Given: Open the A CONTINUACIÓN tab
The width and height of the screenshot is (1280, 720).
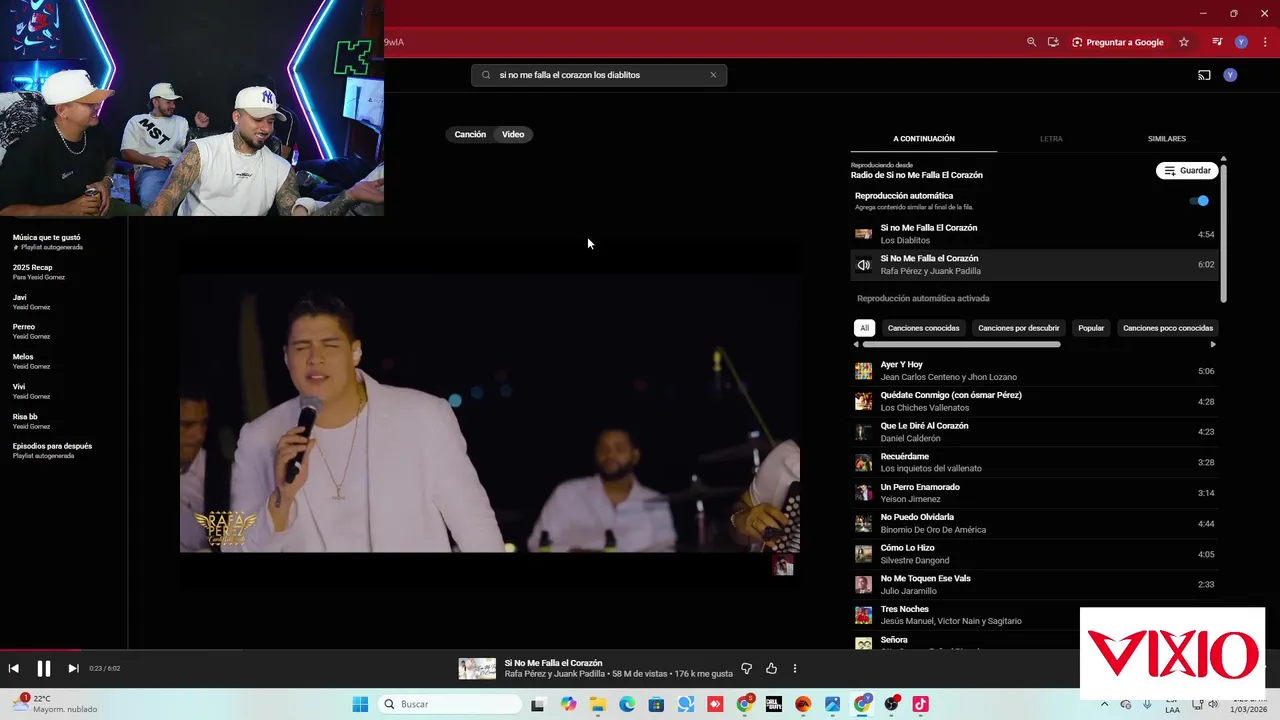Looking at the screenshot, I should (924, 139).
